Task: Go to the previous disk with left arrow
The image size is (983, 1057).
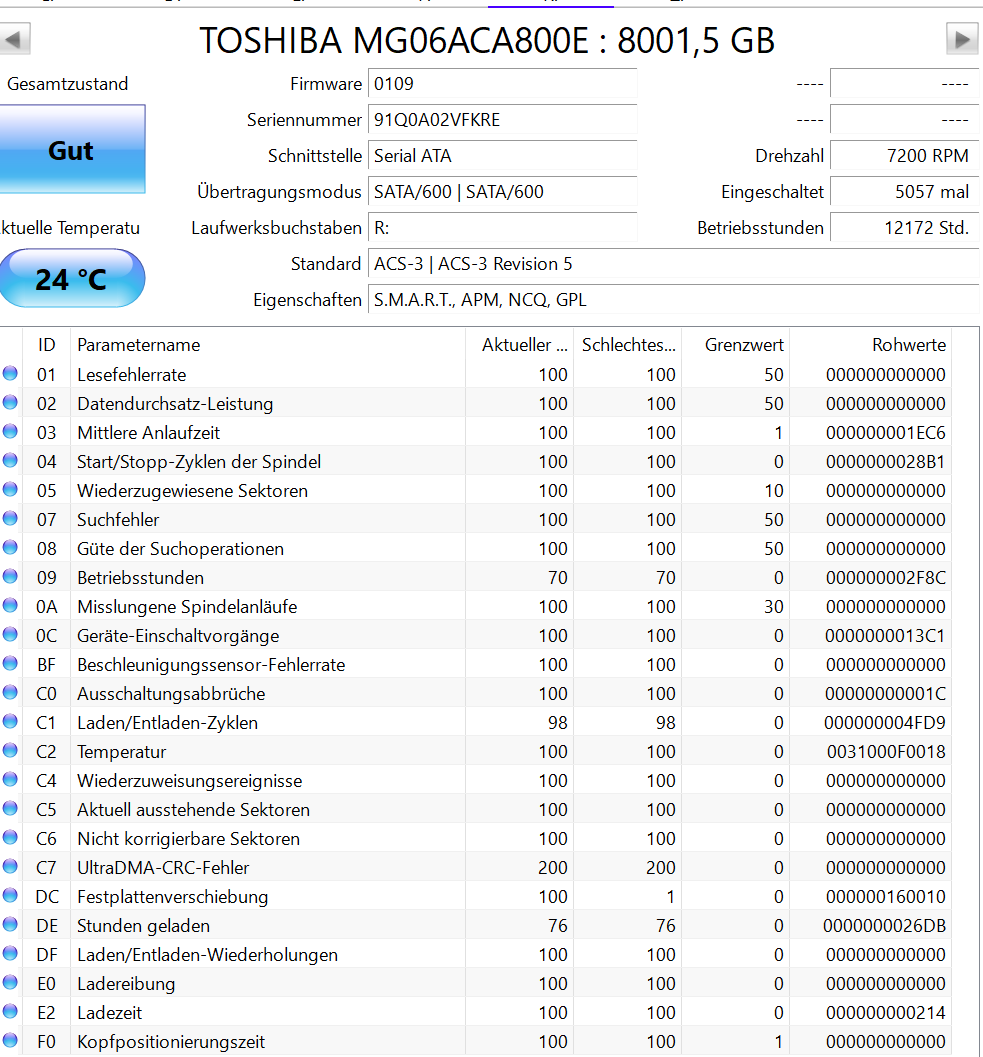Action: tap(15, 39)
